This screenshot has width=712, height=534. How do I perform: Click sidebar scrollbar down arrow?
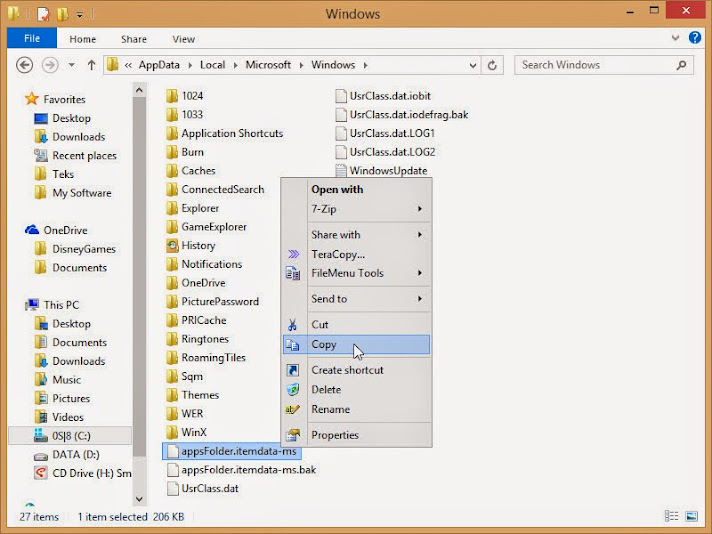pyautogui.click(x=139, y=499)
